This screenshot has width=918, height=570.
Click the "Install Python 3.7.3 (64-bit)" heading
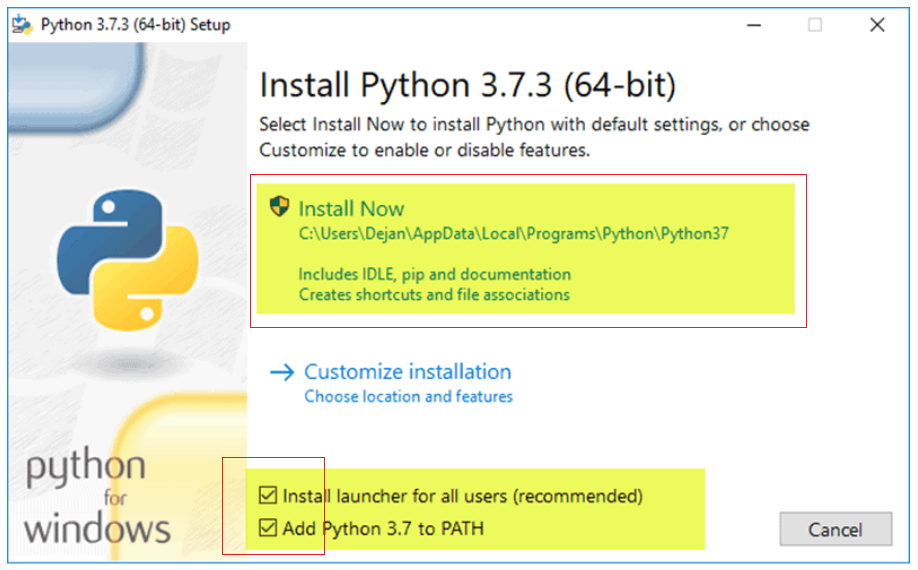[467, 85]
